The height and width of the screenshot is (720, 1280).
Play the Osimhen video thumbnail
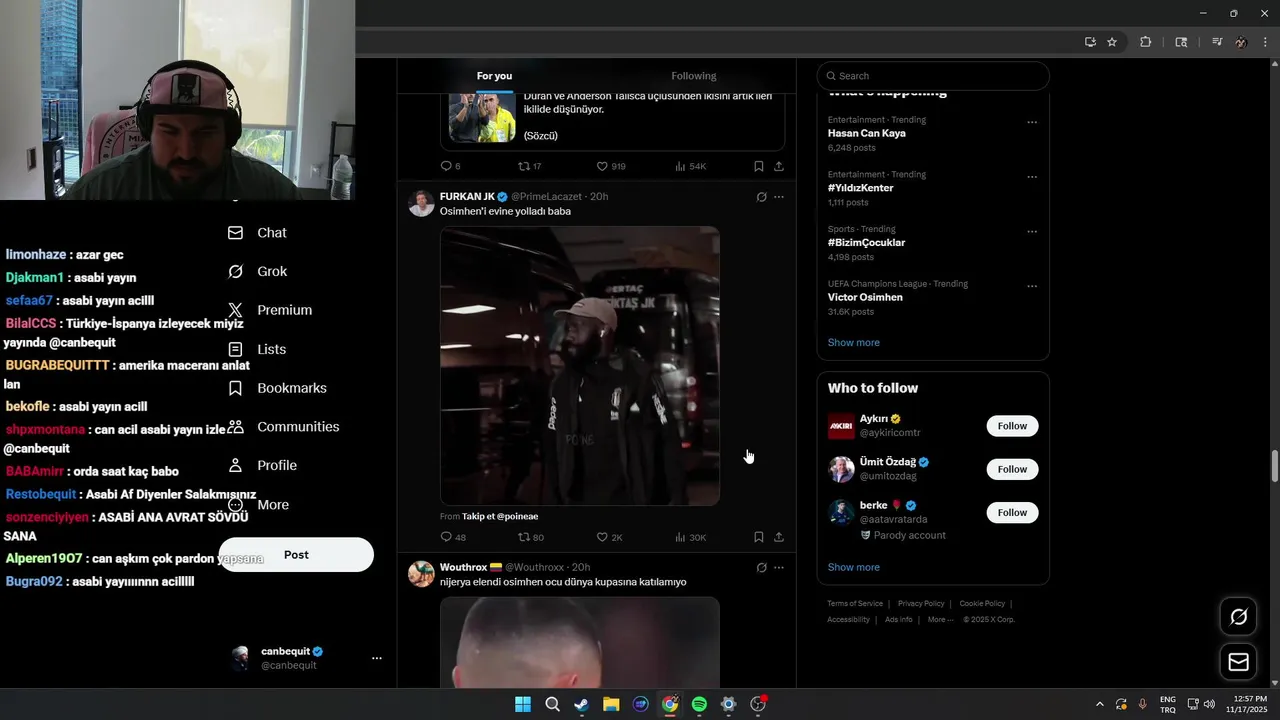point(580,366)
